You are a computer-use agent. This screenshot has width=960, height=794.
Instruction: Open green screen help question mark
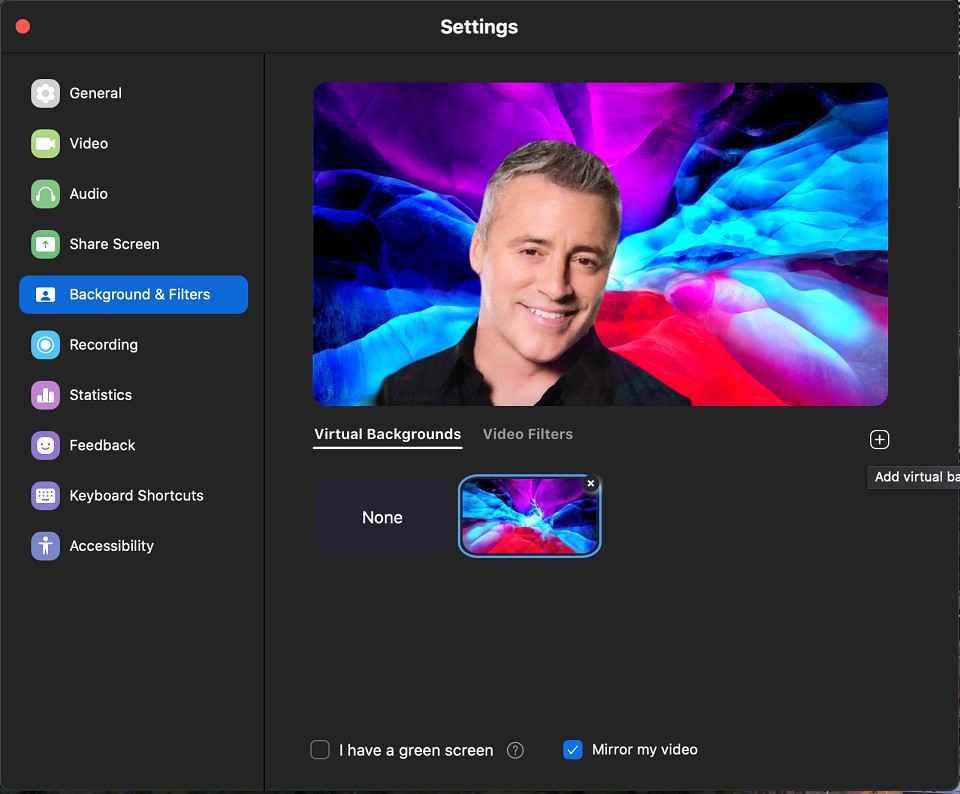coord(516,750)
